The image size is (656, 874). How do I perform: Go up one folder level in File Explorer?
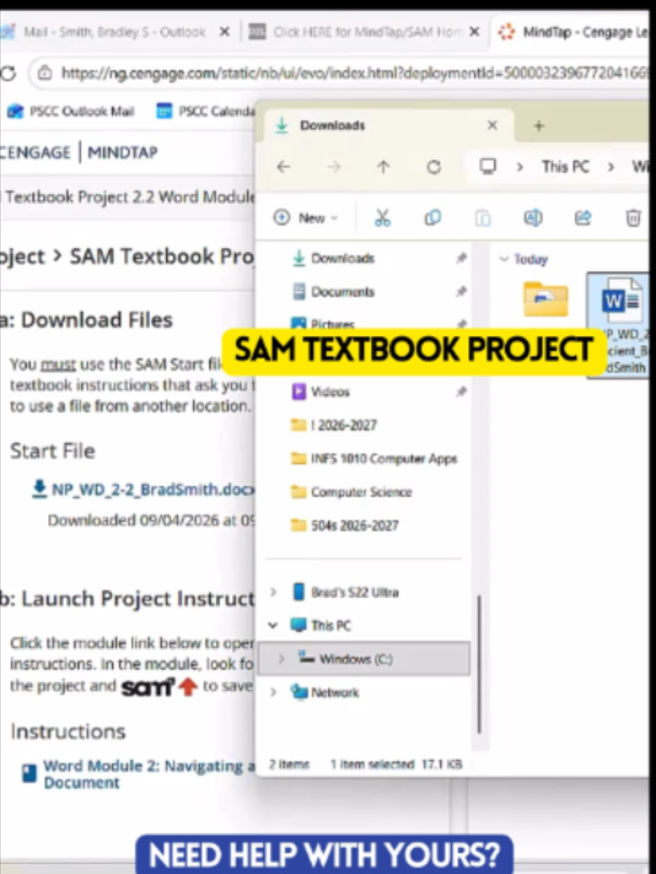tap(383, 167)
